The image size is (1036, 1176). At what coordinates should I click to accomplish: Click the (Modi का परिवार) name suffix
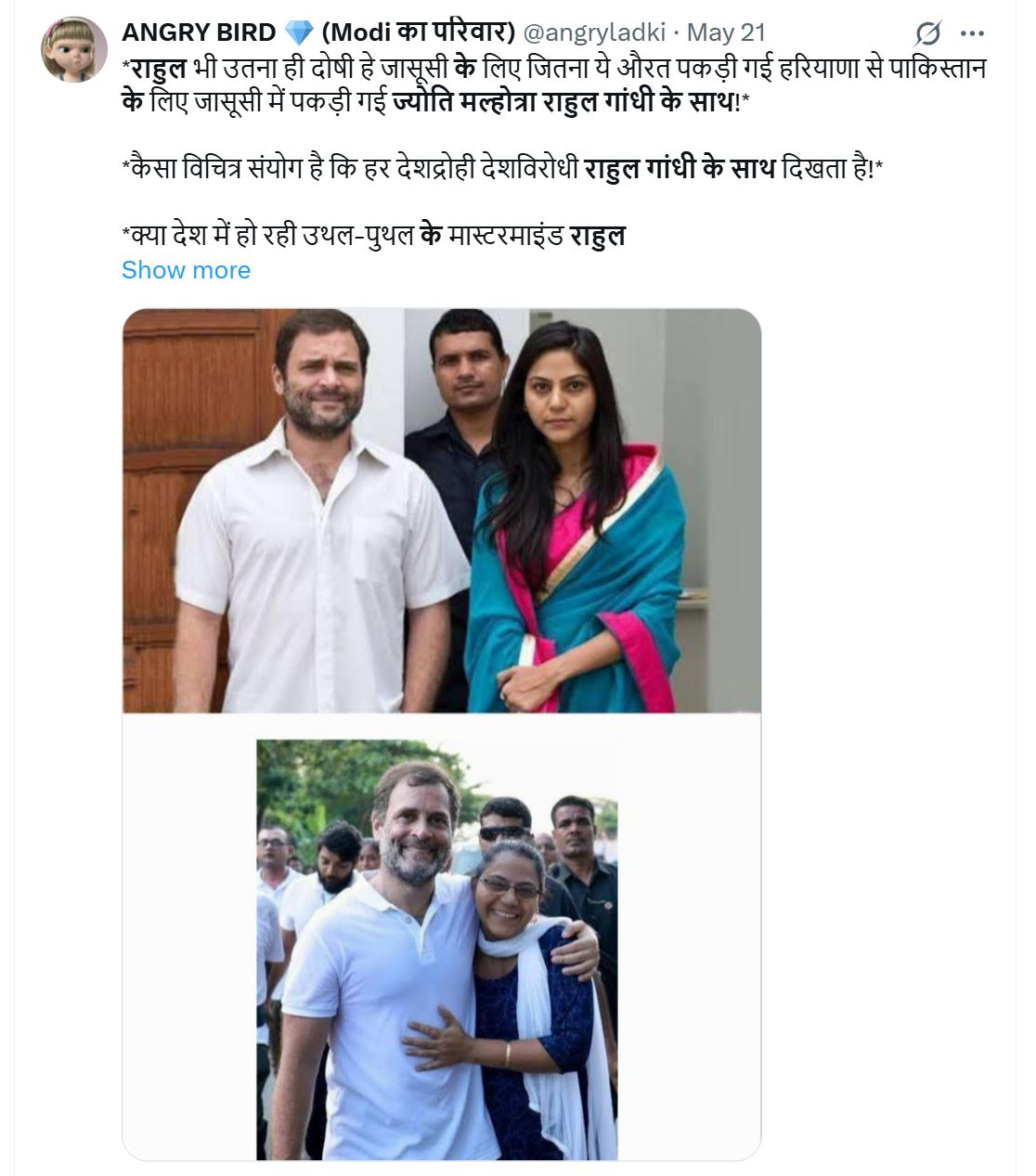tap(418, 32)
